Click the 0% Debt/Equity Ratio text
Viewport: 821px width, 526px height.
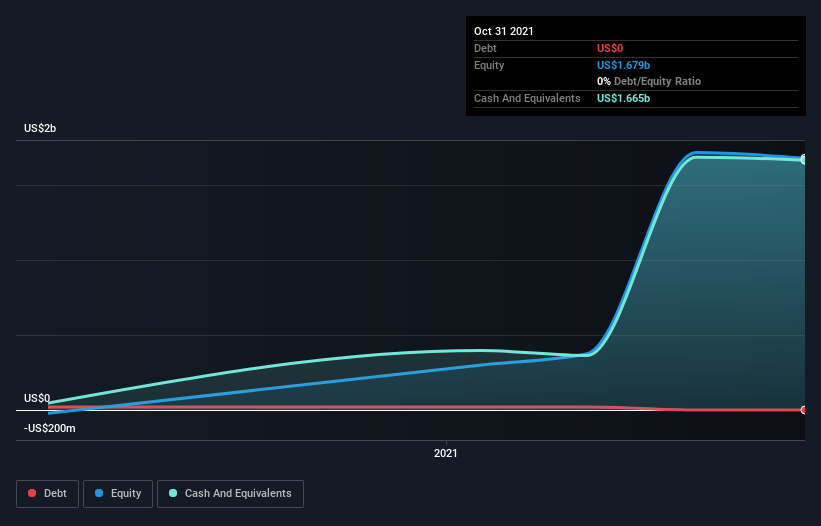click(649, 81)
